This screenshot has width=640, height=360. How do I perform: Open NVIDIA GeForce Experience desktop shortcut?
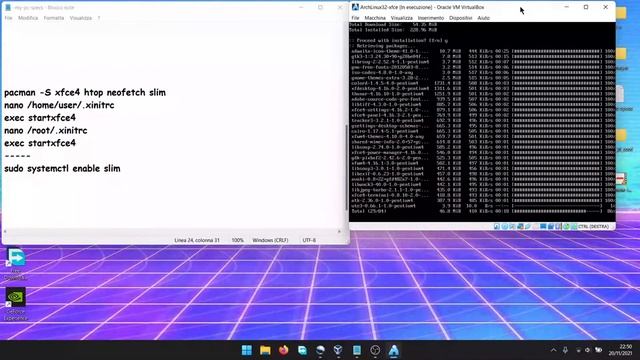point(16,304)
